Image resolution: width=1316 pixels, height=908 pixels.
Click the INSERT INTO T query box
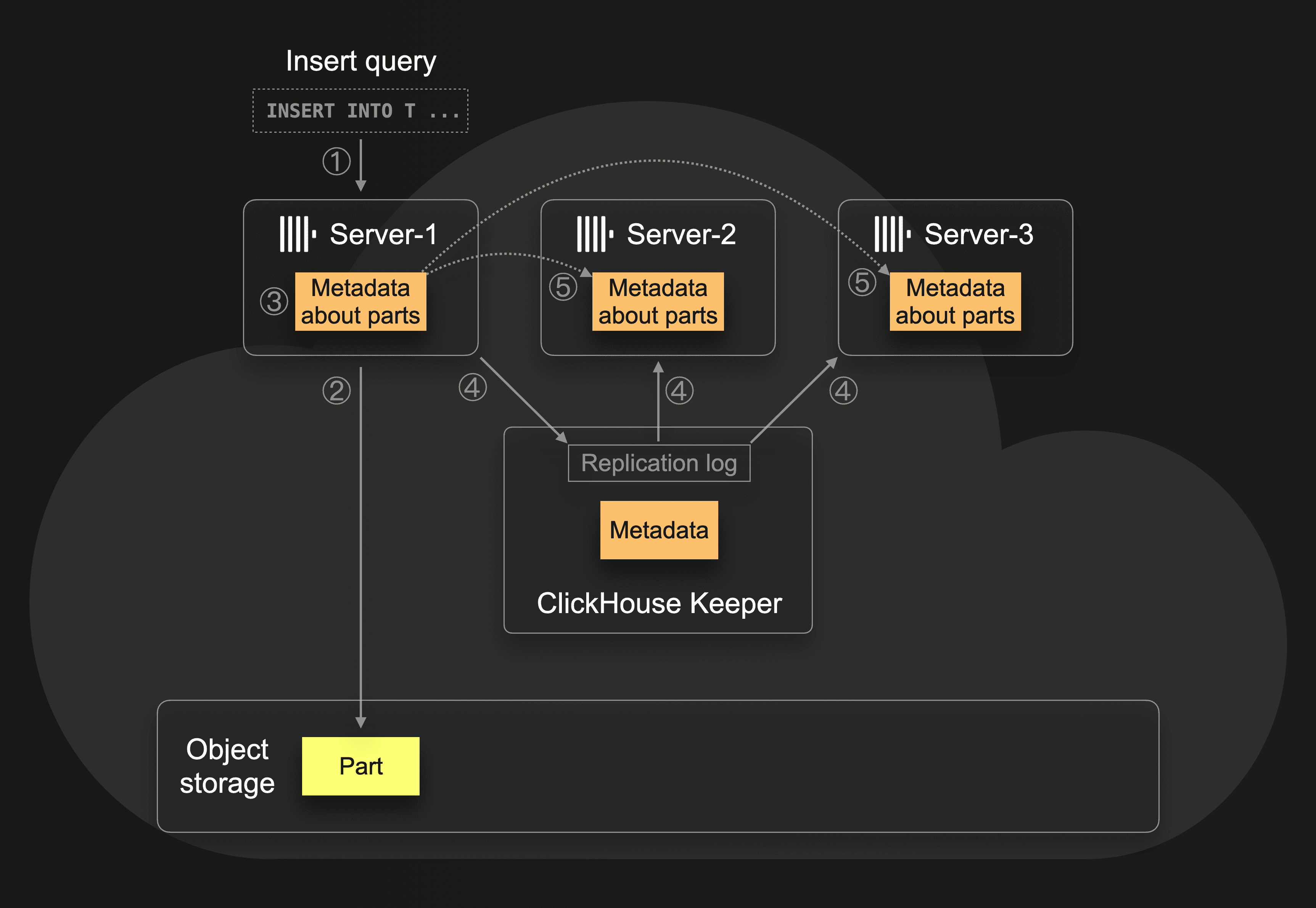pos(360,111)
